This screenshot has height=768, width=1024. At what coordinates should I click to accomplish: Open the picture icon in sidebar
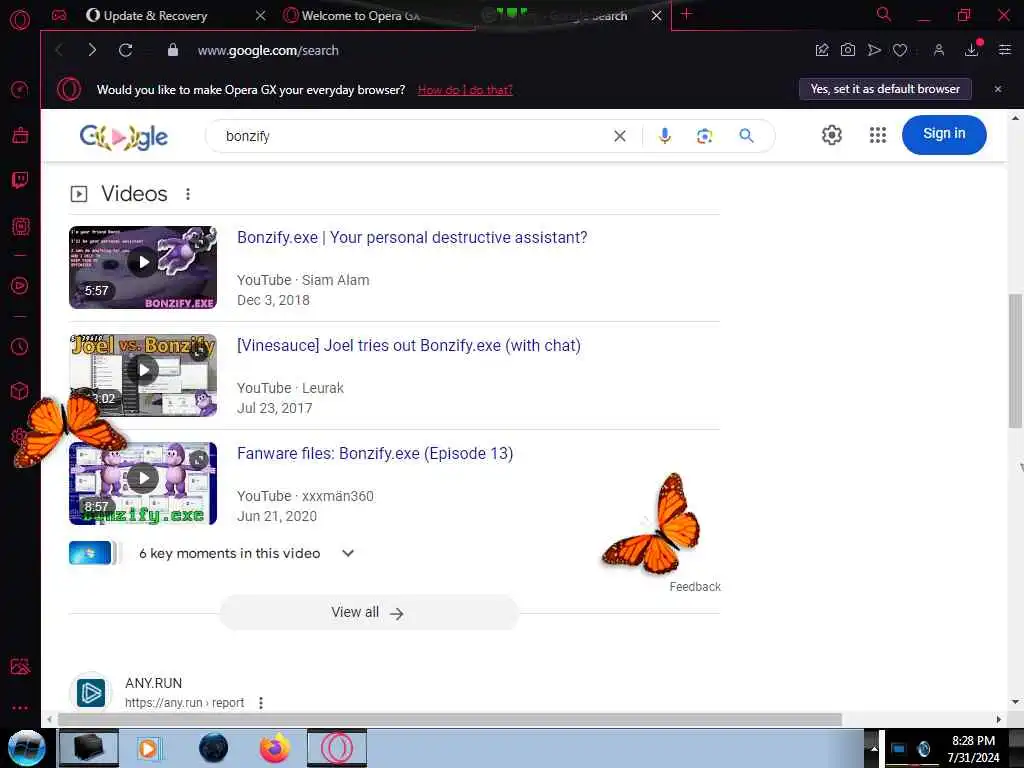point(20,666)
